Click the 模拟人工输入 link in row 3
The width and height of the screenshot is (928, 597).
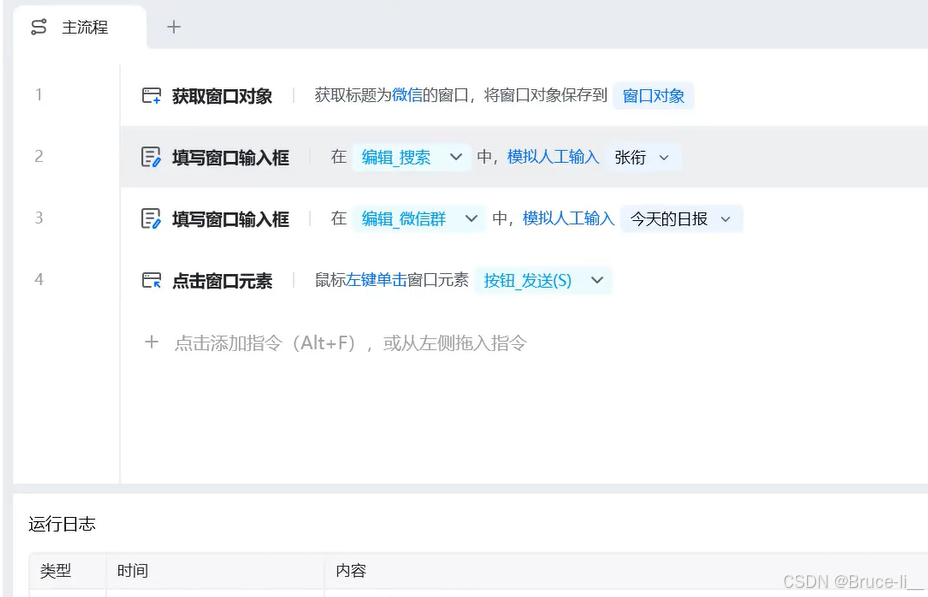(x=568, y=218)
